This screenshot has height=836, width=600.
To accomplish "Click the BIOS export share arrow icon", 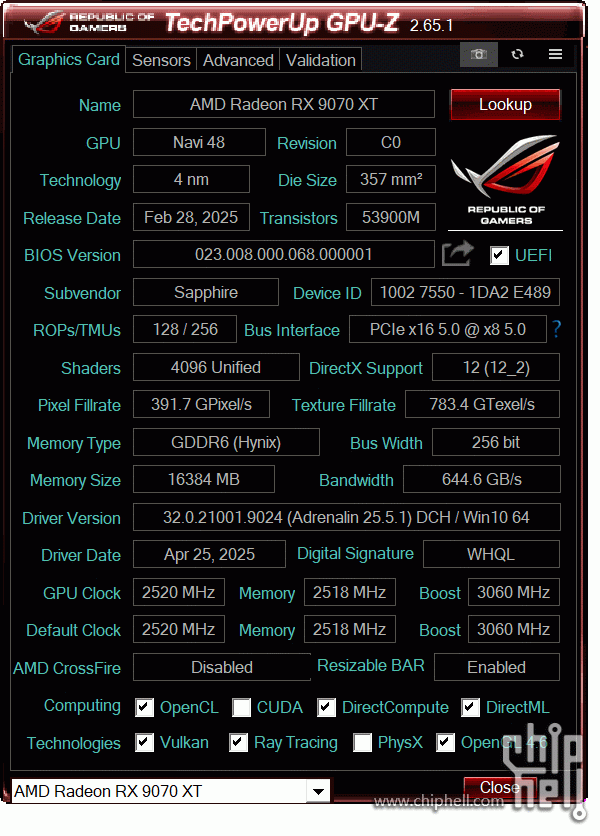I will 457,254.
